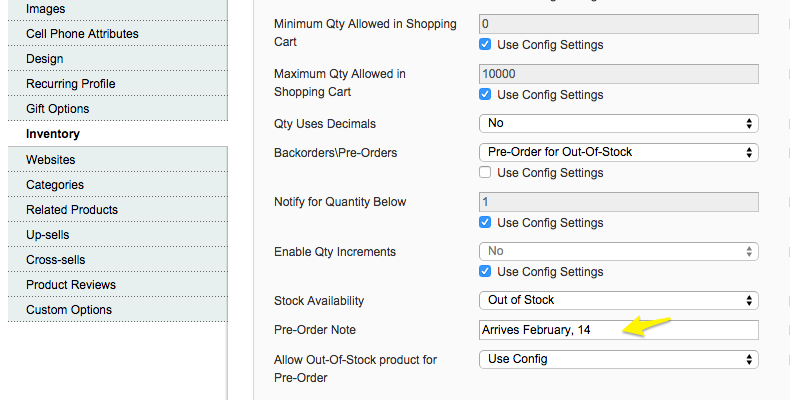The image size is (790, 400).
Task: Switch to the Categories tab
Action: point(118,185)
